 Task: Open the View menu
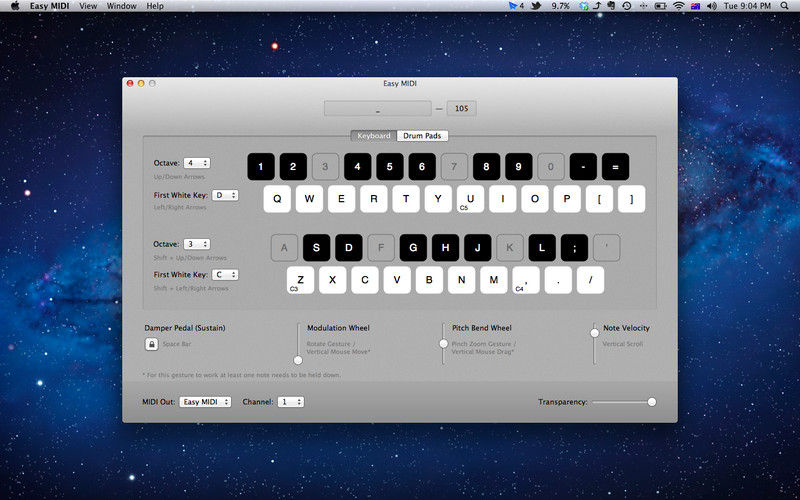point(88,6)
